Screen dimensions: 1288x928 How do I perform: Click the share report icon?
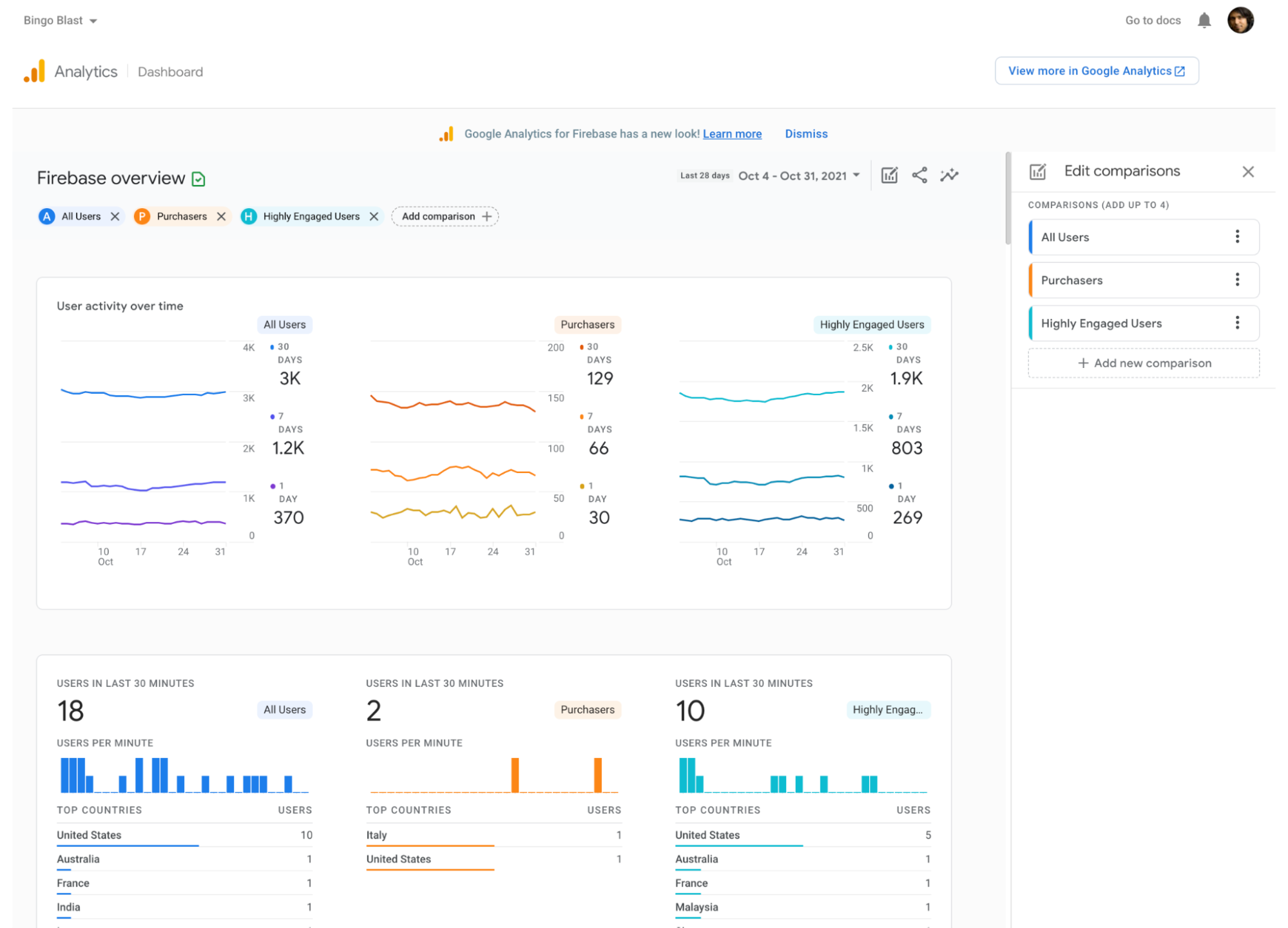(919, 175)
